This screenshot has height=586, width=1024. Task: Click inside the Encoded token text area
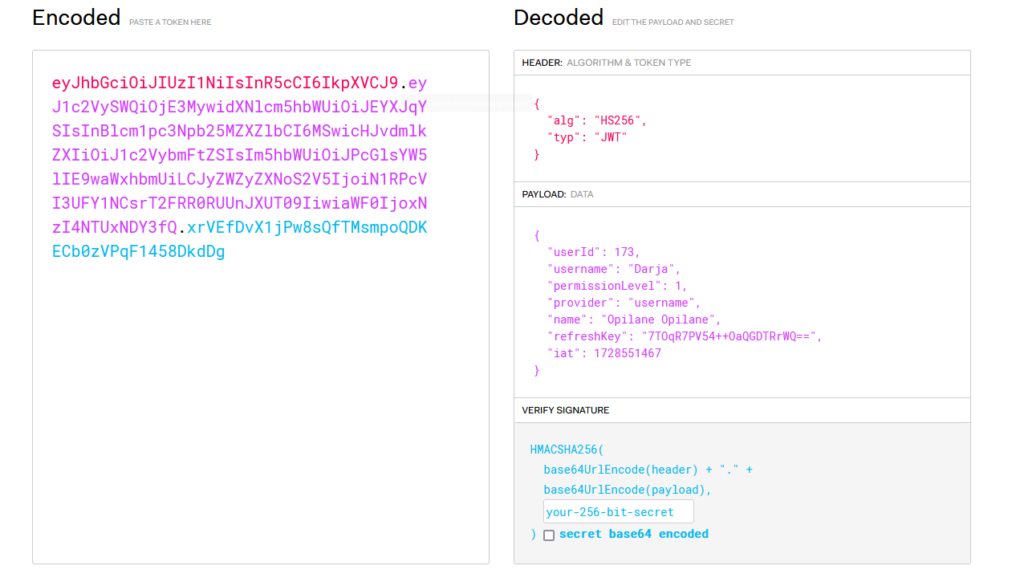click(261, 307)
